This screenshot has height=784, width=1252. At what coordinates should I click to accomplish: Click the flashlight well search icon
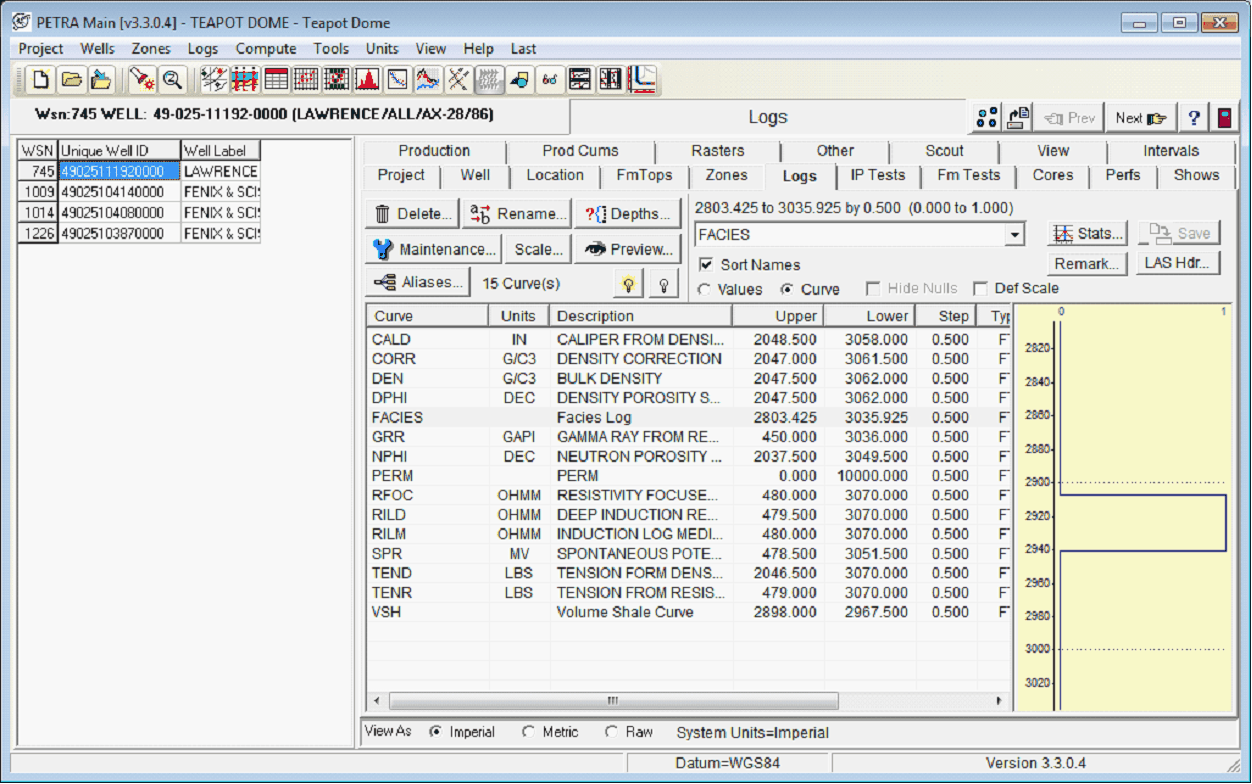point(141,80)
